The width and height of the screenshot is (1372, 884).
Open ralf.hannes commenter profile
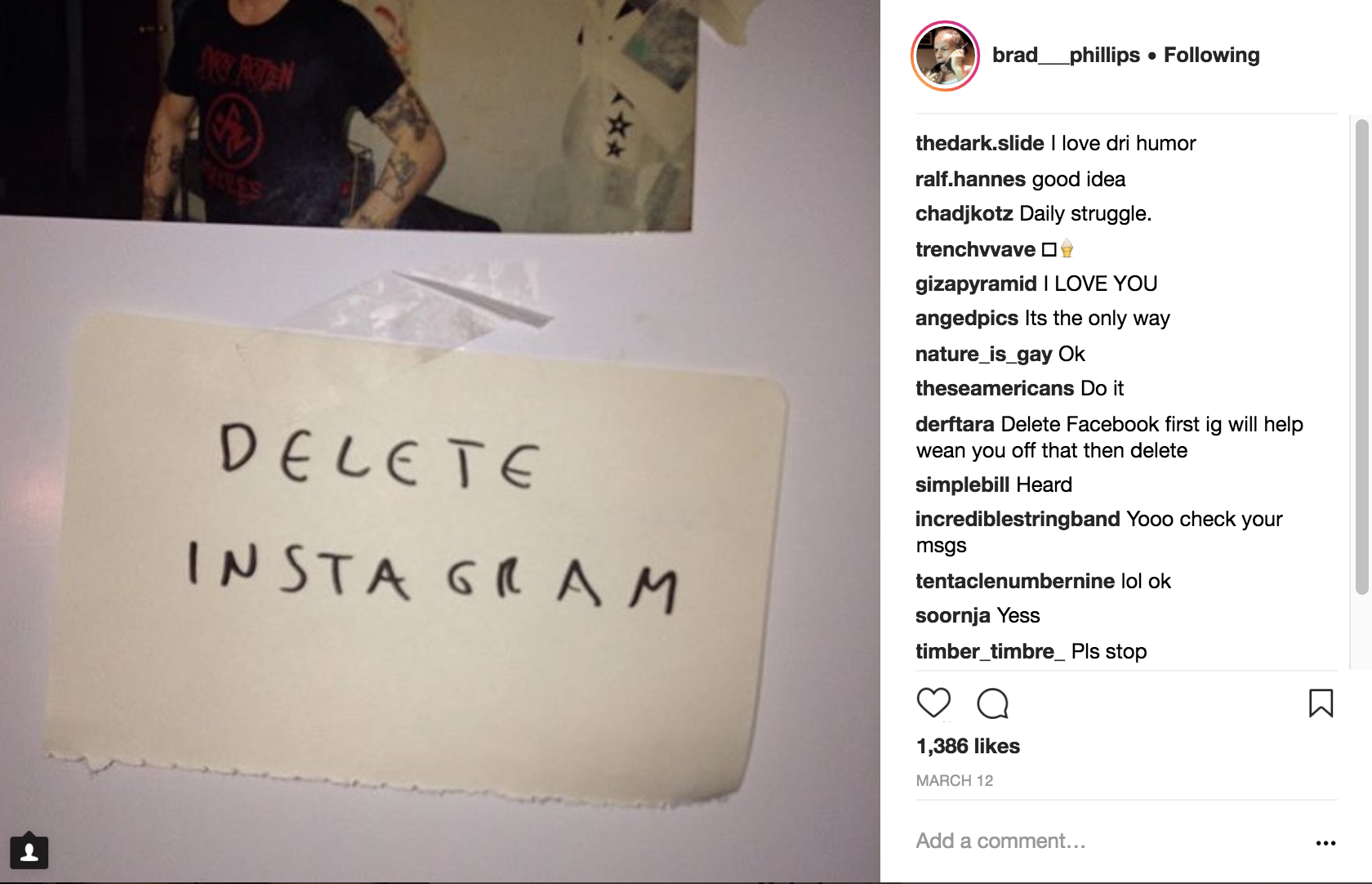coord(970,179)
